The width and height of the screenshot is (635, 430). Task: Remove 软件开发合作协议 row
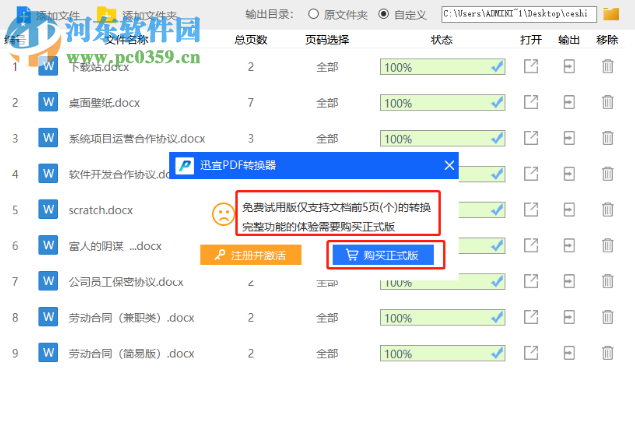coord(607,174)
